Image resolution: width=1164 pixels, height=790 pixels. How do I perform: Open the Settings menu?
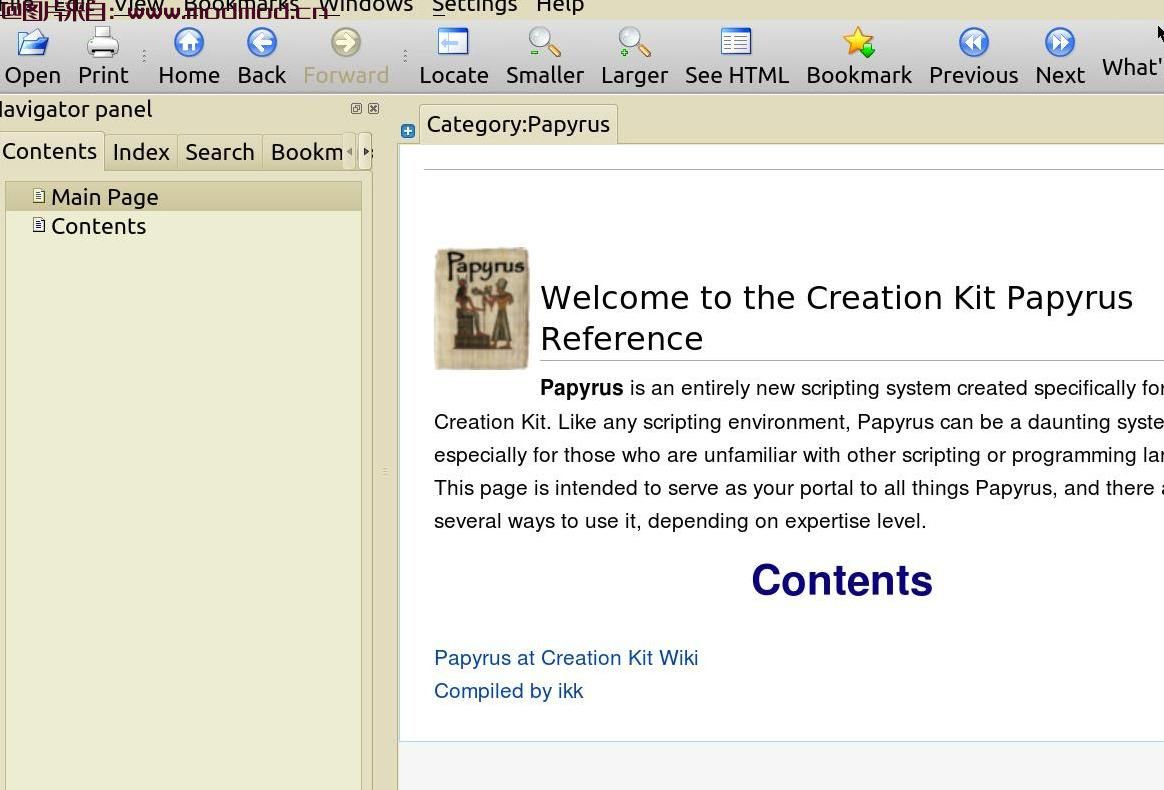click(x=474, y=6)
